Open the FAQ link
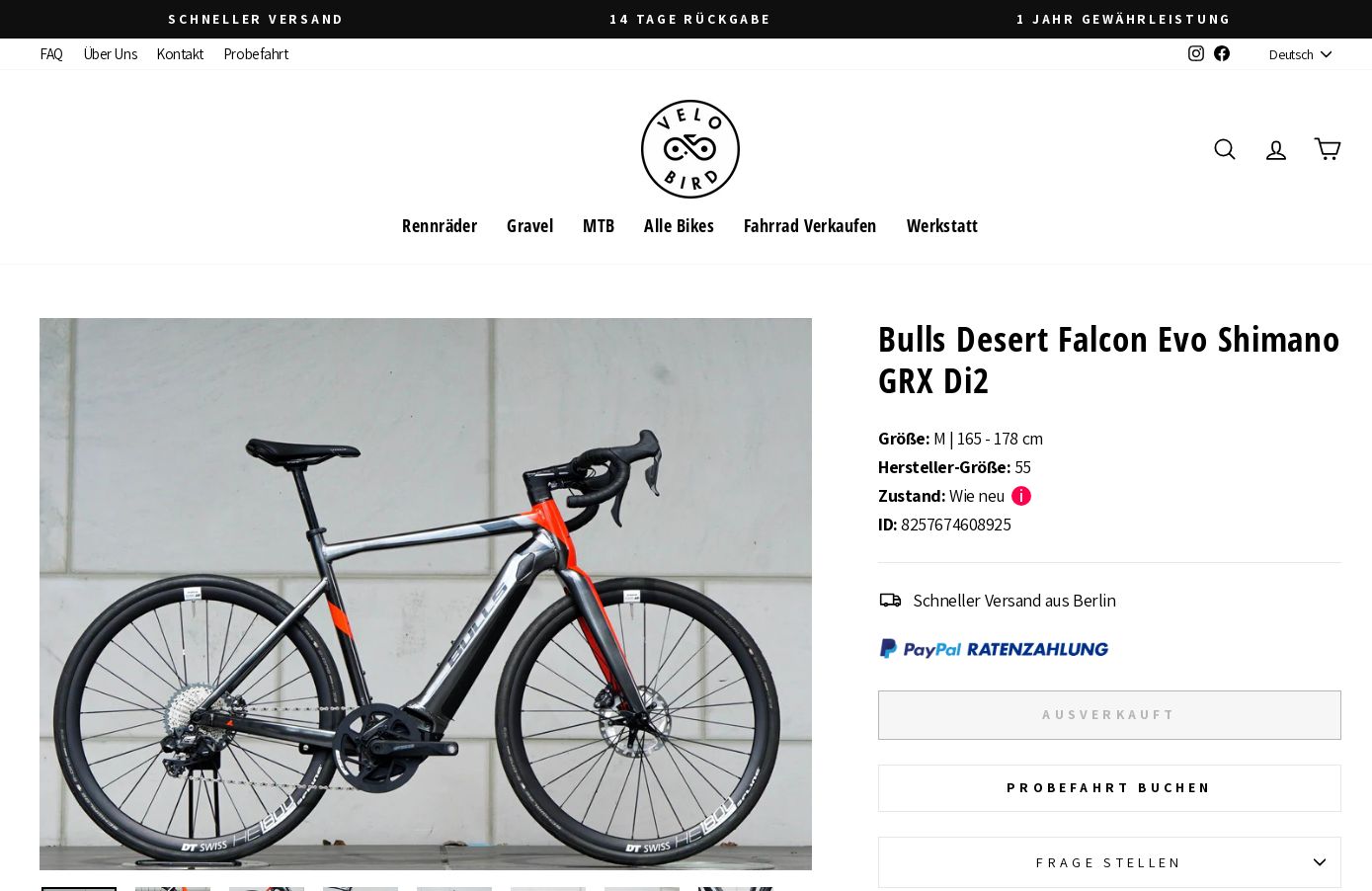Screen dimensions: 1372x891 pos(51,54)
